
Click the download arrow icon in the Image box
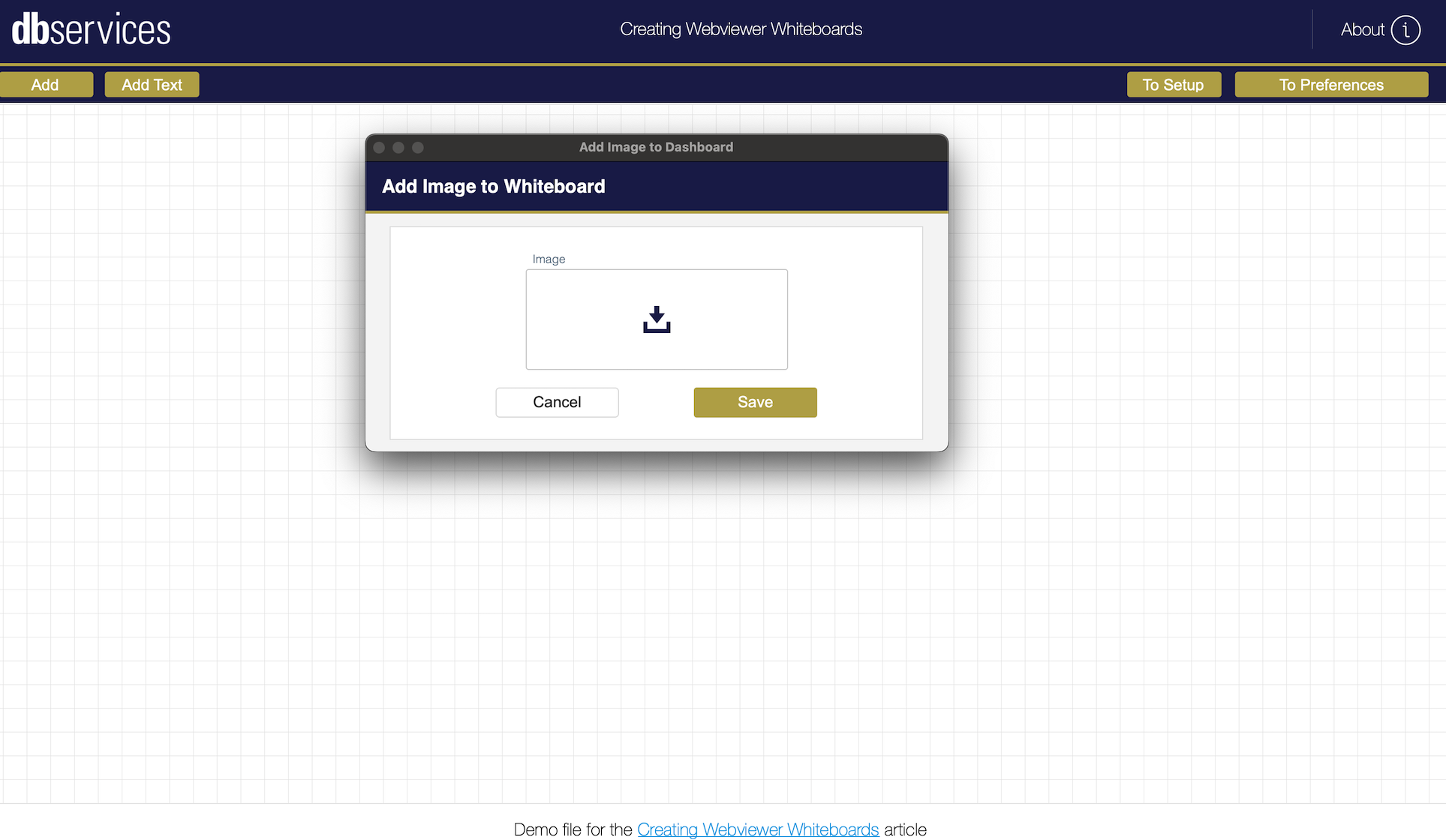pyautogui.click(x=657, y=319)
